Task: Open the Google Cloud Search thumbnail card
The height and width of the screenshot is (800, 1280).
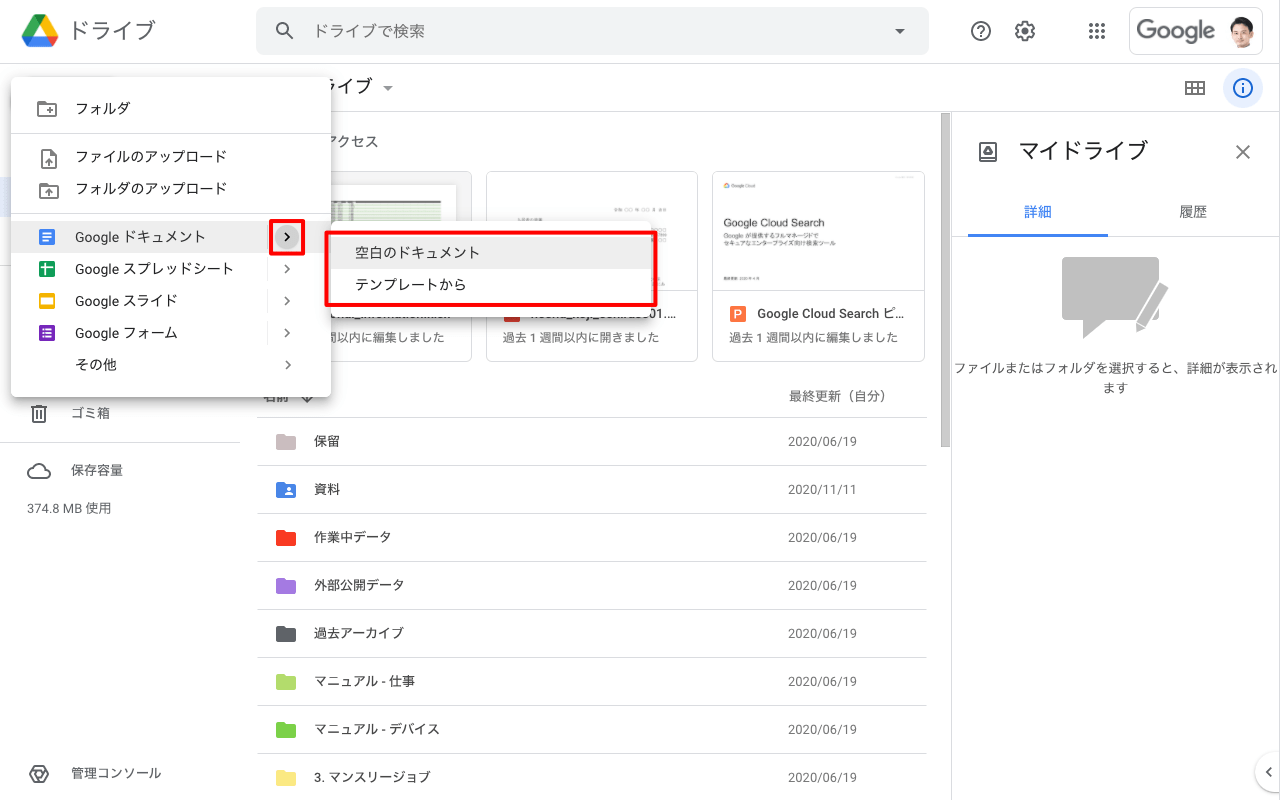Action: pyautogui.click(x=818, y=266)
